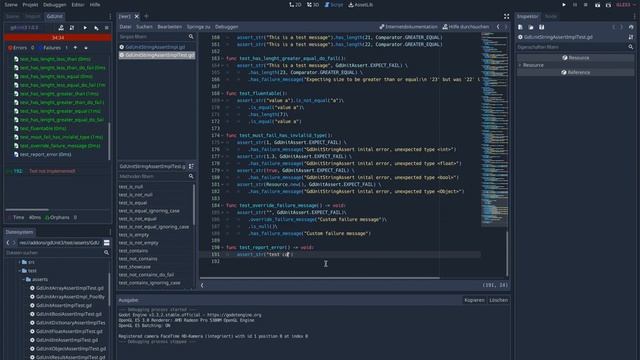
Task: Go to previous failure arrow
Action: [x=75, y=48]
